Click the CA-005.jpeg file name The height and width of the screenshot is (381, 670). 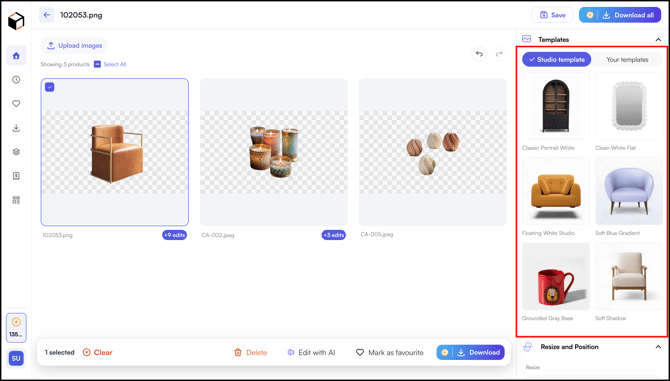tap(377, 234)
